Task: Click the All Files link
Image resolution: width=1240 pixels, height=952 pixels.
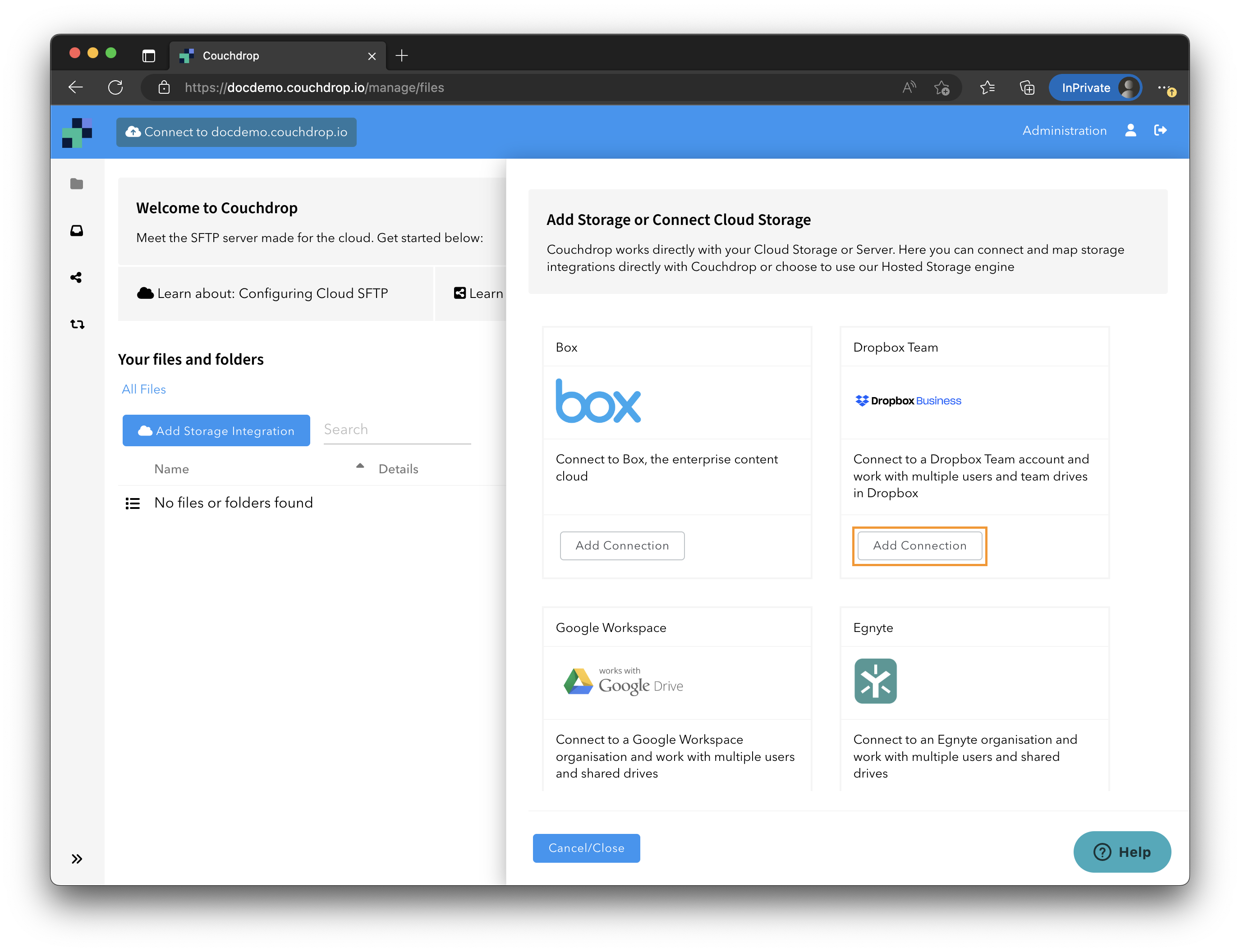Action: [x=144, y=389]
